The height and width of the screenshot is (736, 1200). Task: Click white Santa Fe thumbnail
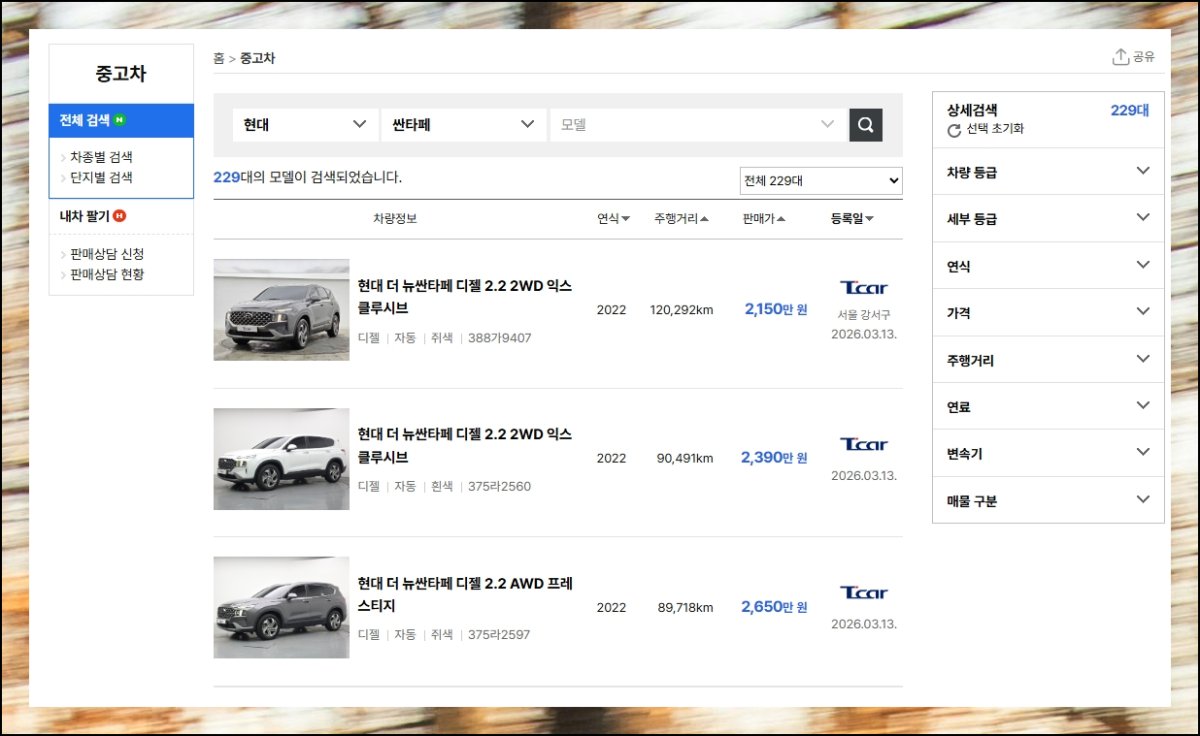point(281,459)
